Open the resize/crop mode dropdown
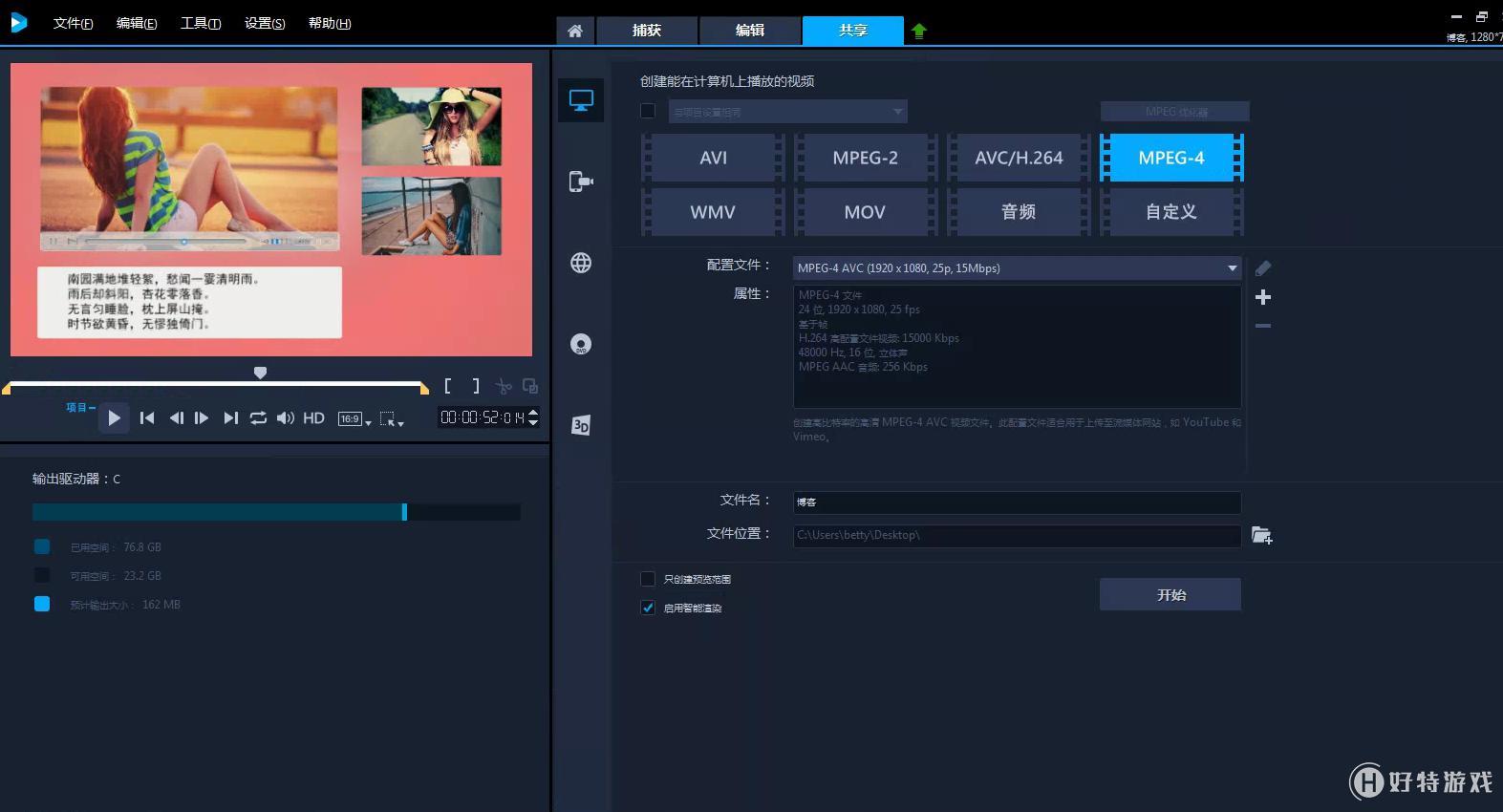This screenshot has width=1503, height=812. tap(392, 418)
